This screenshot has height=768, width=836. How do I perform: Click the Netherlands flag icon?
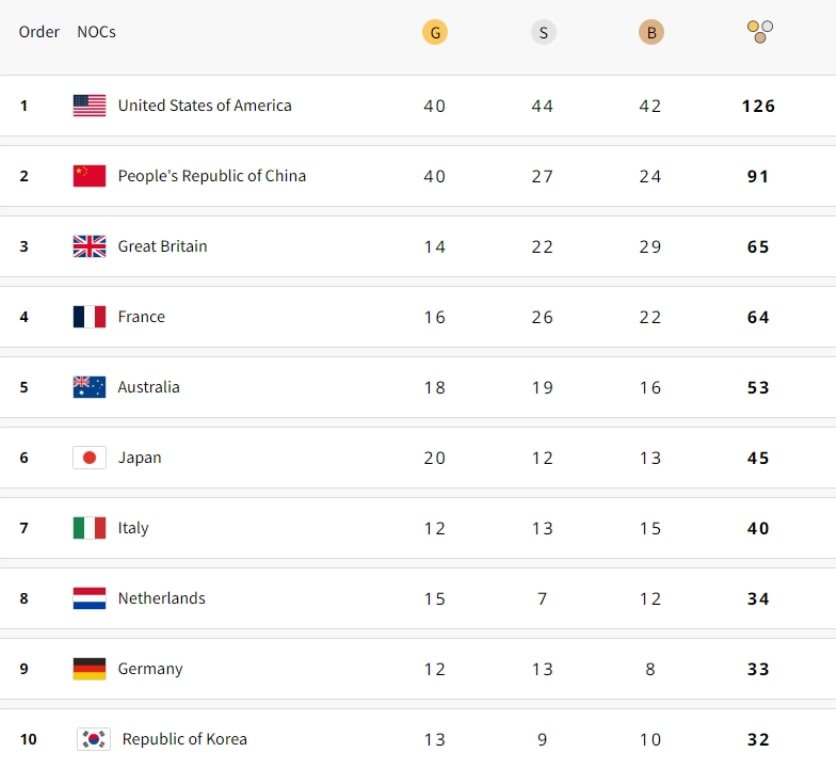click(89, 599)
